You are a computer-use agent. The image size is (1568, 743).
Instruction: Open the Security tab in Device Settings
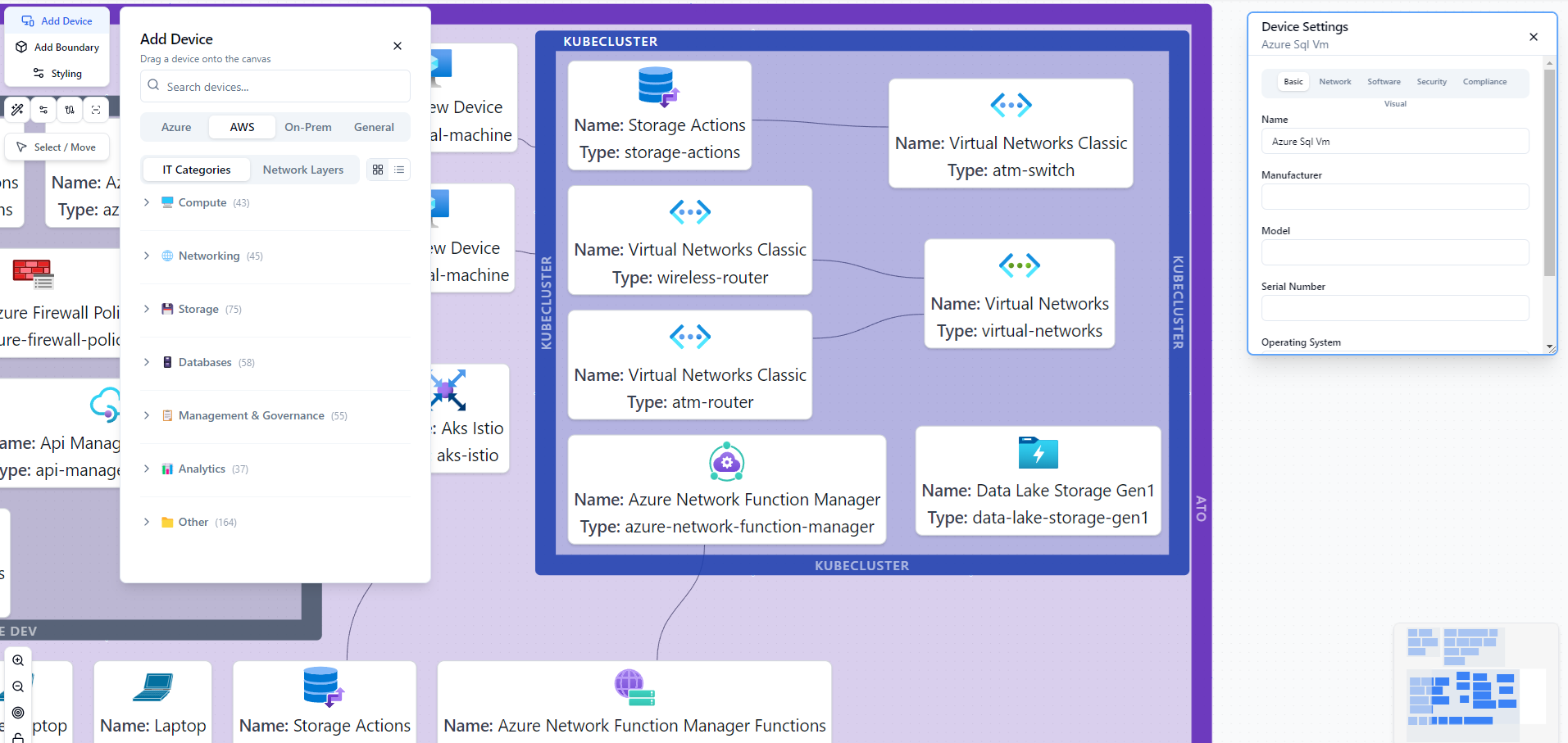tap(1432, 82)
